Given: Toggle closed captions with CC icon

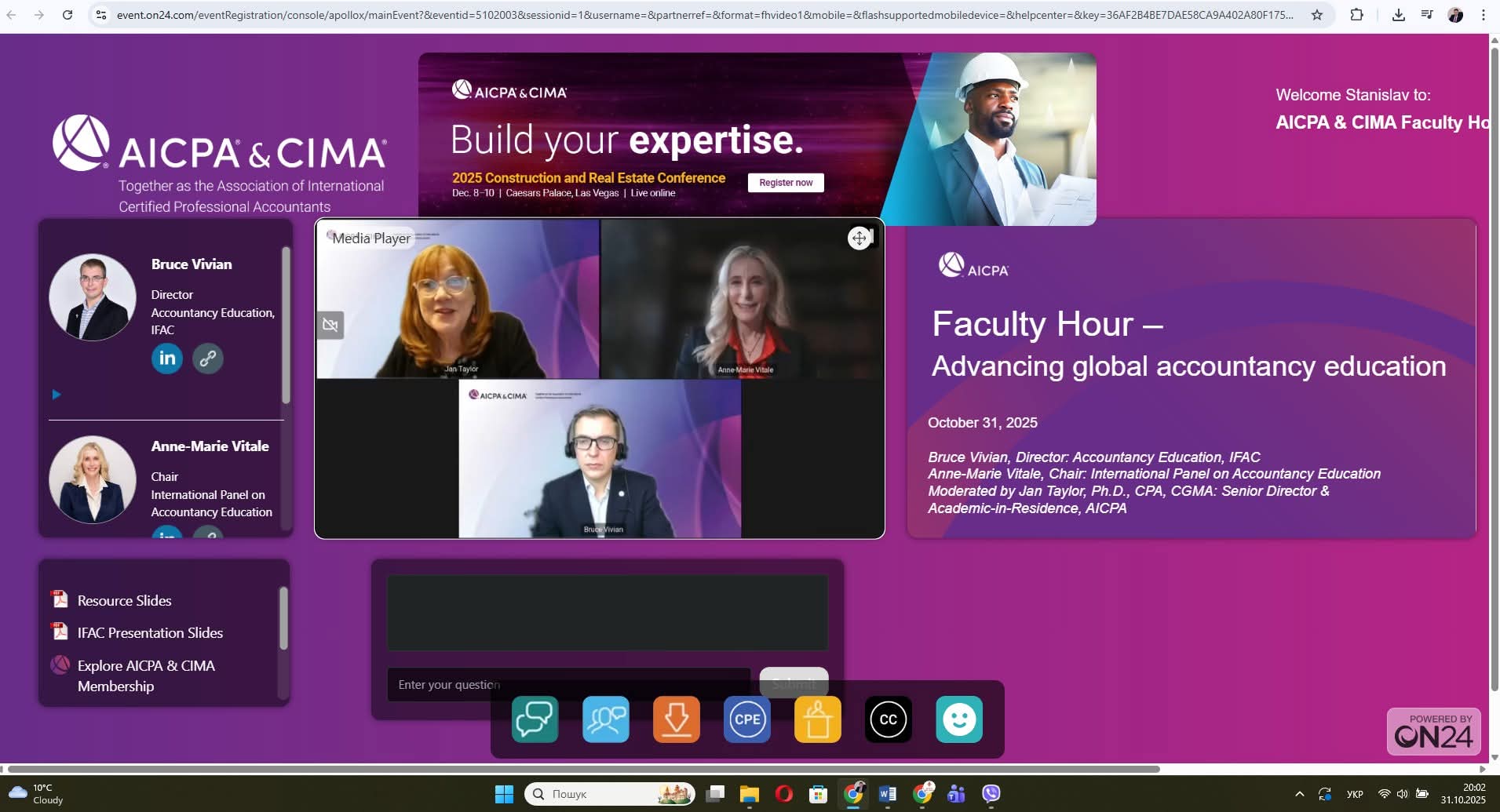Looking at the screenshot, I should click(889, 719).
